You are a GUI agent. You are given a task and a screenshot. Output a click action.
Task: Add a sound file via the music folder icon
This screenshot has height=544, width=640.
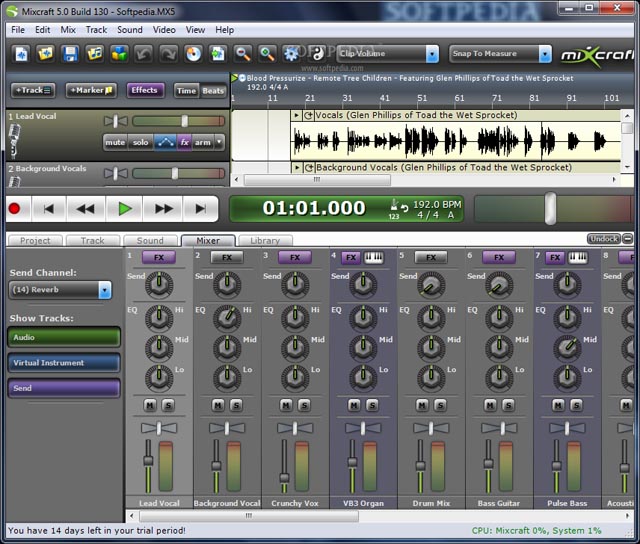point(95,53)
